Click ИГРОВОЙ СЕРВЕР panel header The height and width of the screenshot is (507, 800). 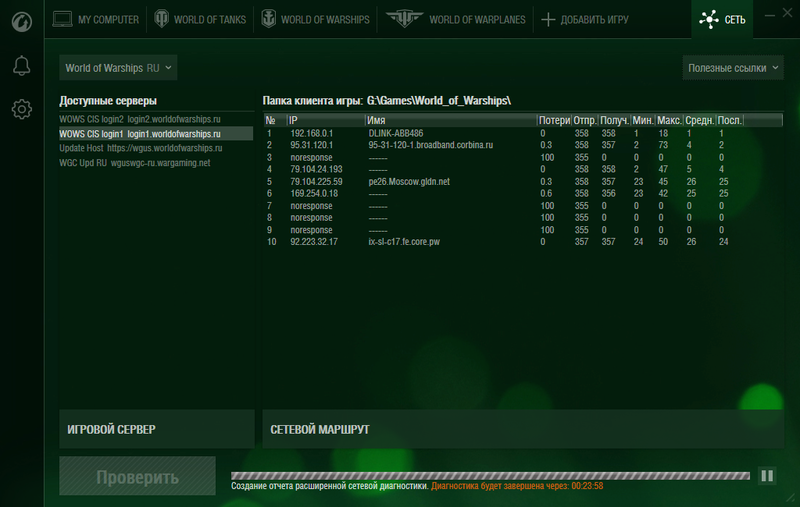tap(157, 429)
